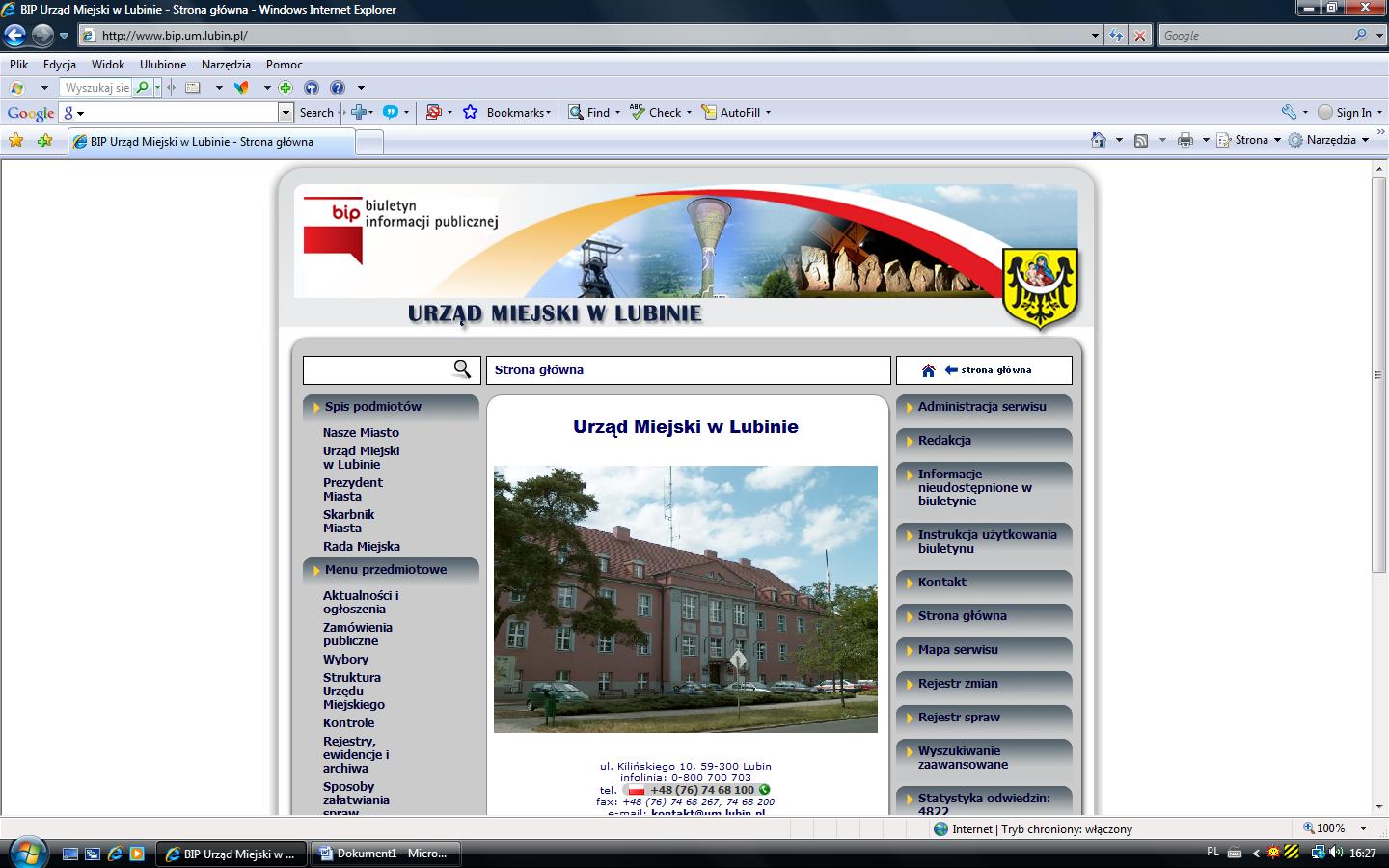Click the RSS feeds icon
This screenshot has height=868, width=1389.
point(1141,140)
